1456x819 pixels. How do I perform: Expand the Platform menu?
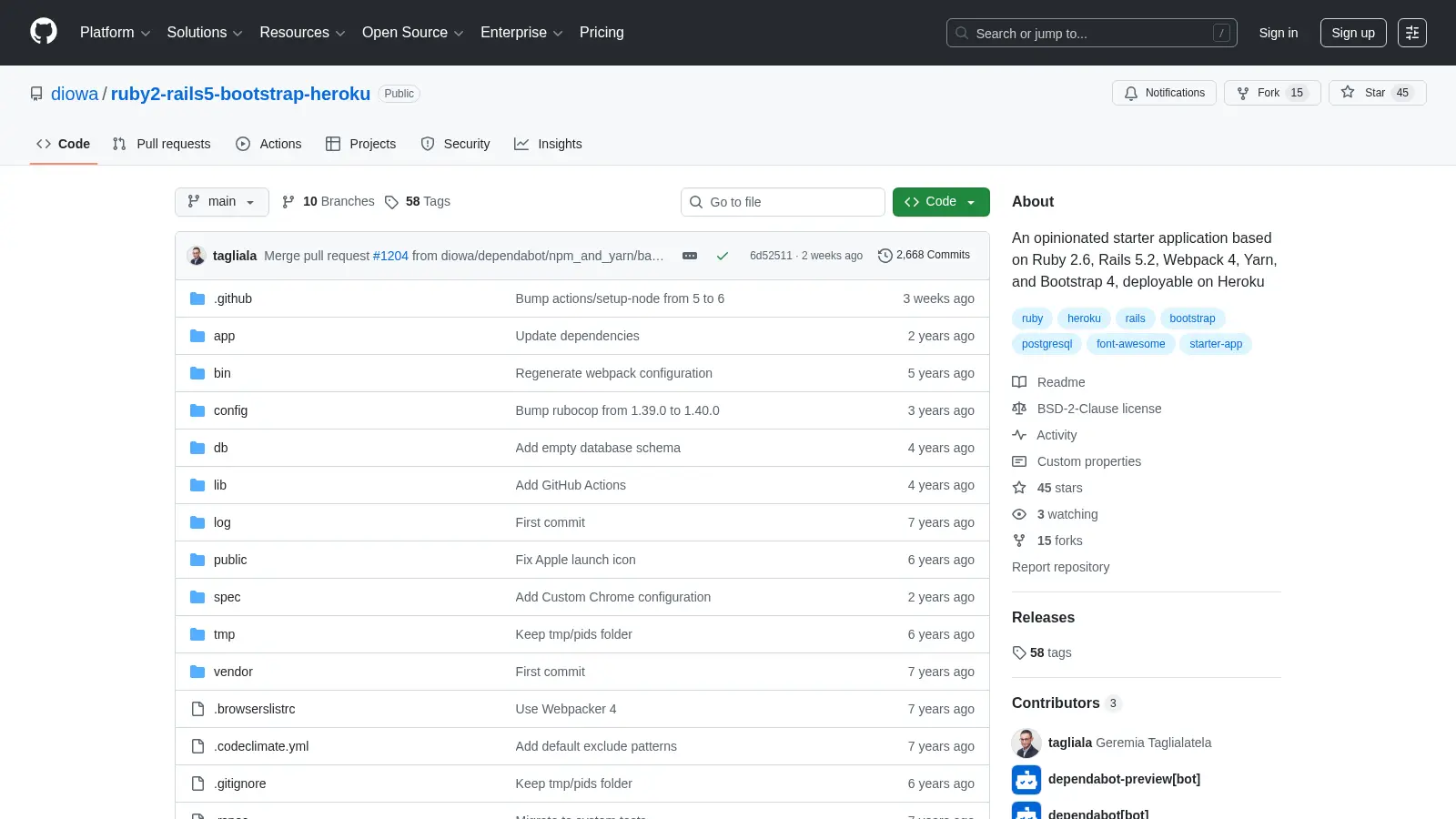tap(115, 33)
